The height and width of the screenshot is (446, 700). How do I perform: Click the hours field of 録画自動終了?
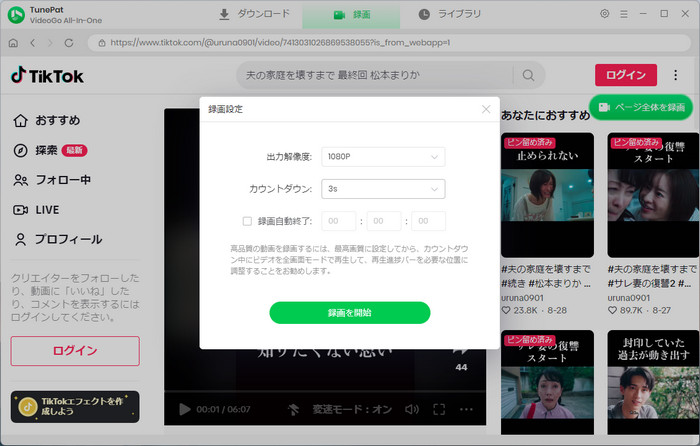coord(338,221)
